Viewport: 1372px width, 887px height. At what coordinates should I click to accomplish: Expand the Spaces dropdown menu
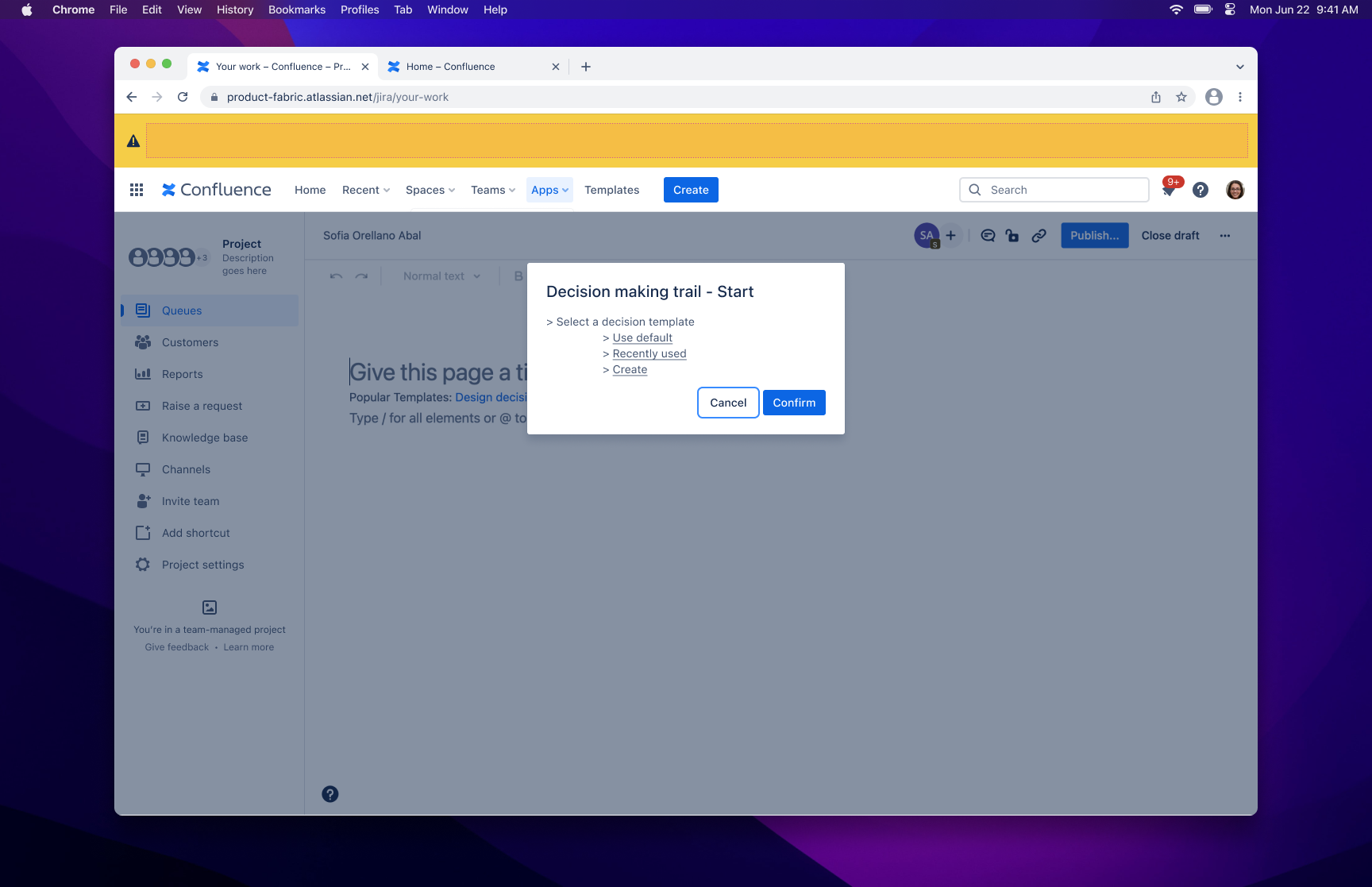(x=430, y=190)
